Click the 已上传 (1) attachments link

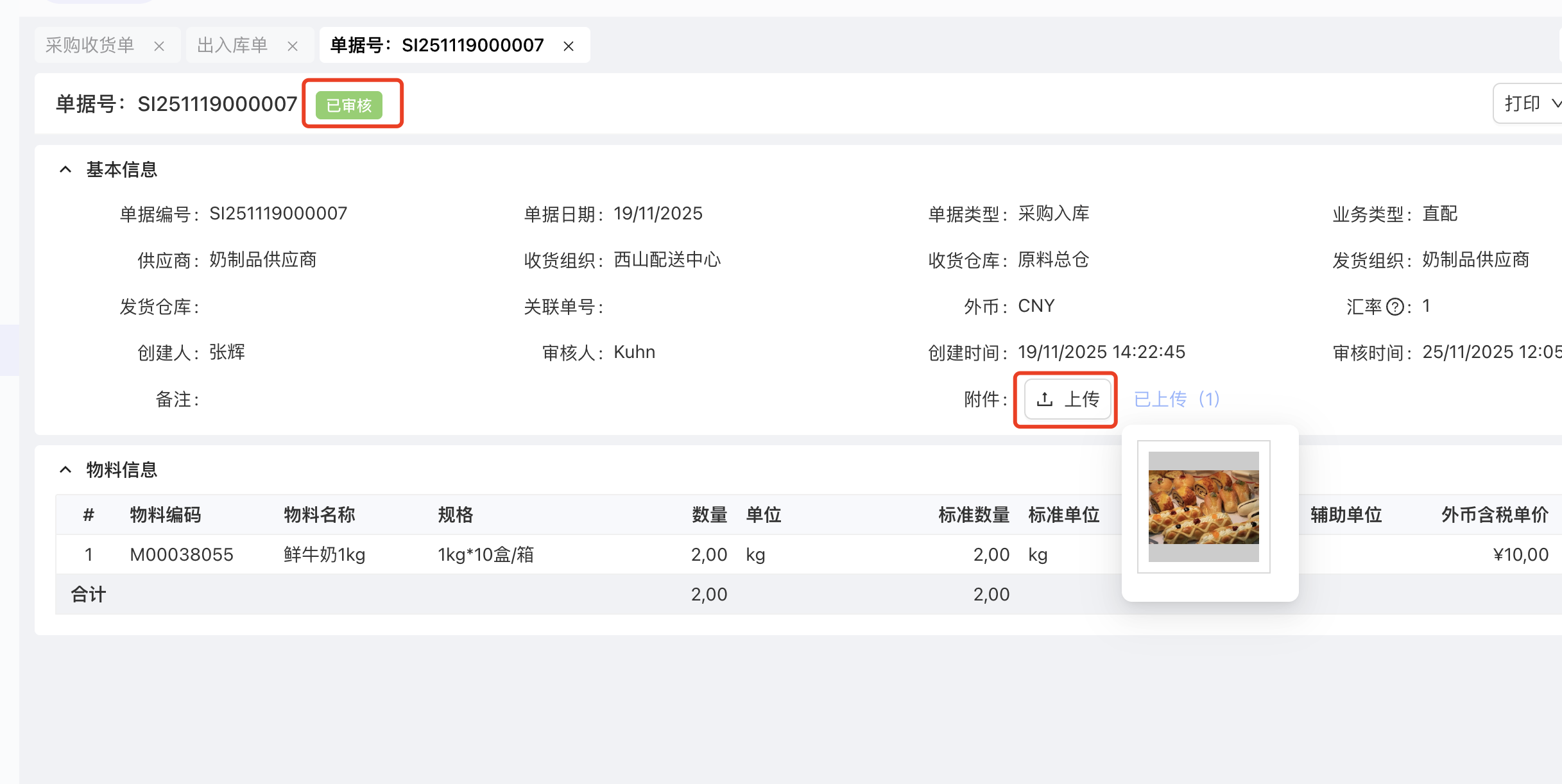1177,399
